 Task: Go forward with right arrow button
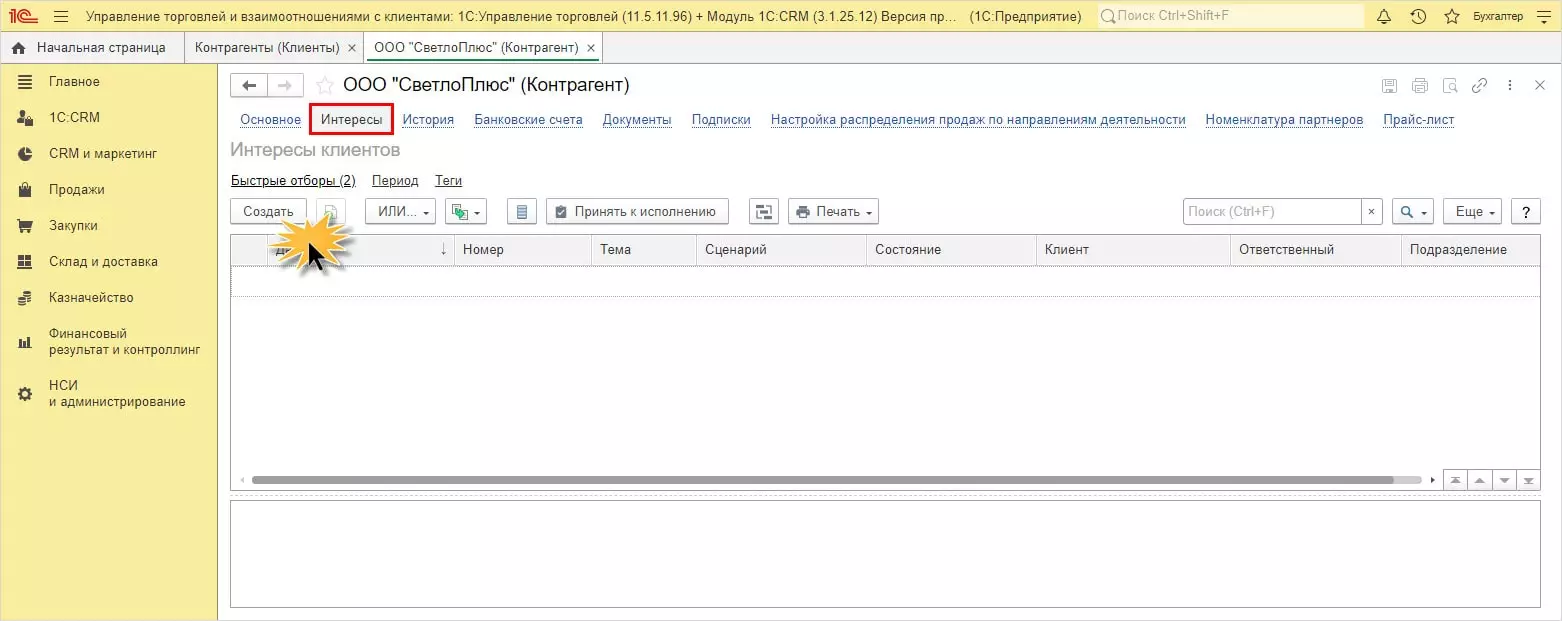click(285, 85)
